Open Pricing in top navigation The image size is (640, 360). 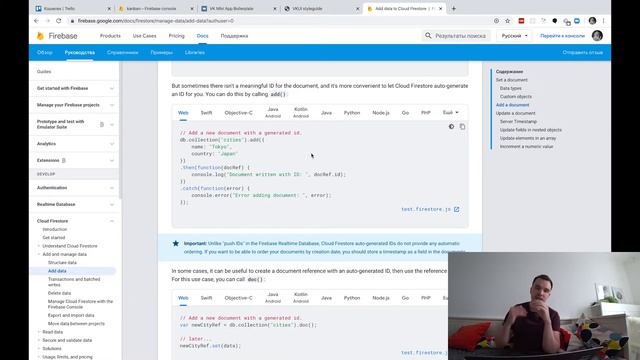point(176,36)
